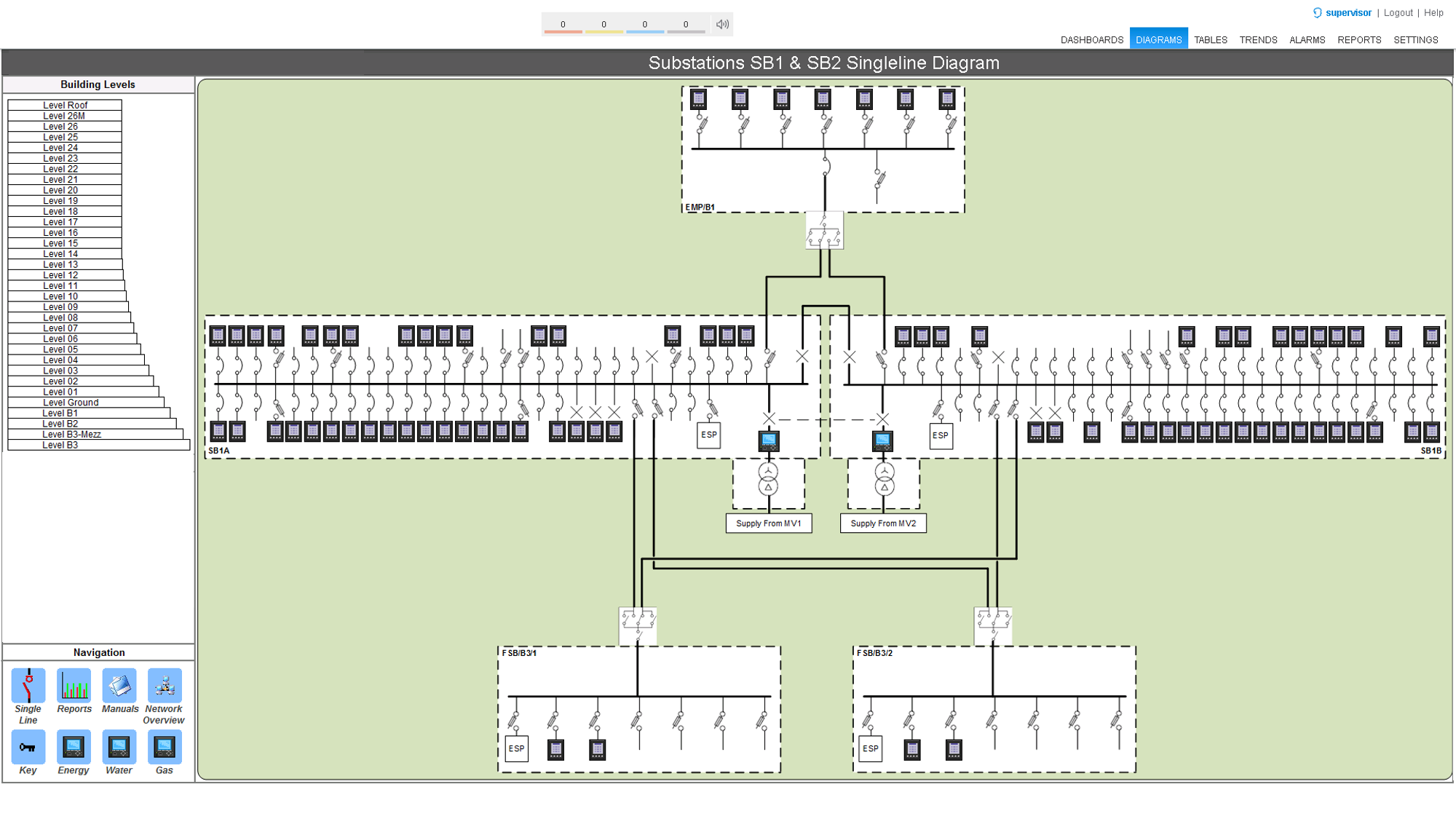Screen dimensions: 1456x819
Task: Open the Water meter icon
Action: pos(119,747)
